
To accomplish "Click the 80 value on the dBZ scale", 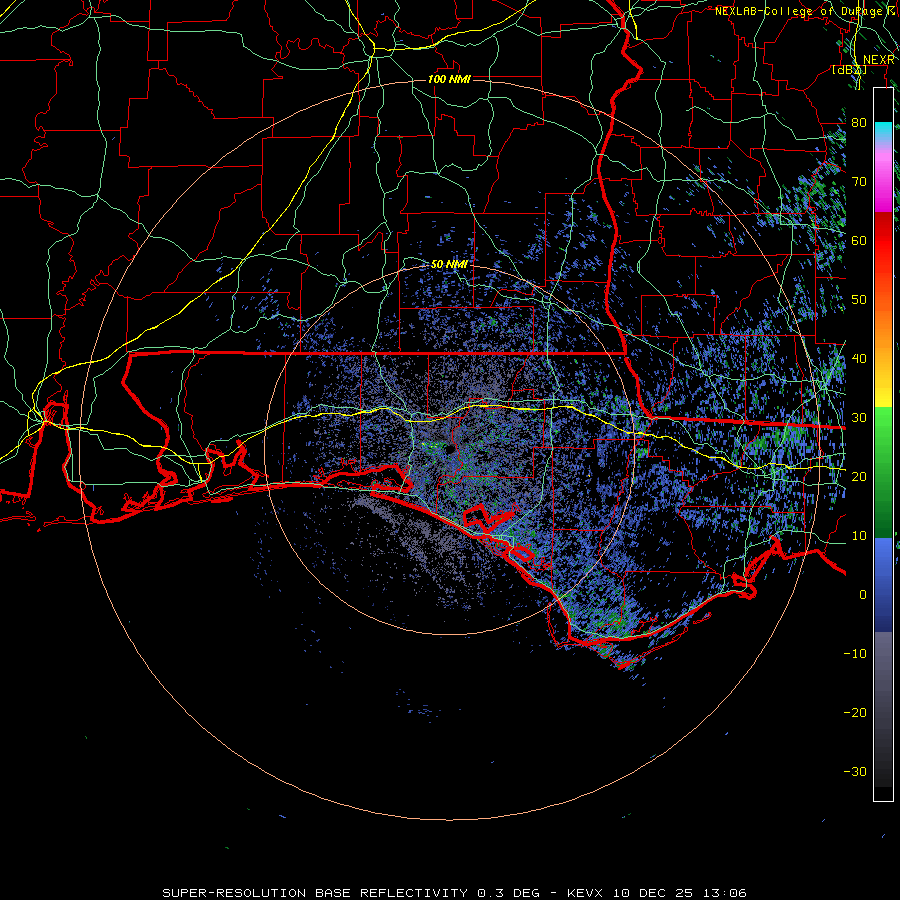I will (x=859, y=122).
